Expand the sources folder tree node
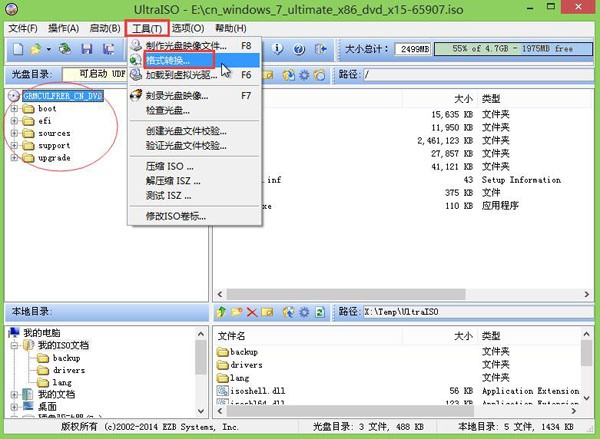 (x=14, y=133)
